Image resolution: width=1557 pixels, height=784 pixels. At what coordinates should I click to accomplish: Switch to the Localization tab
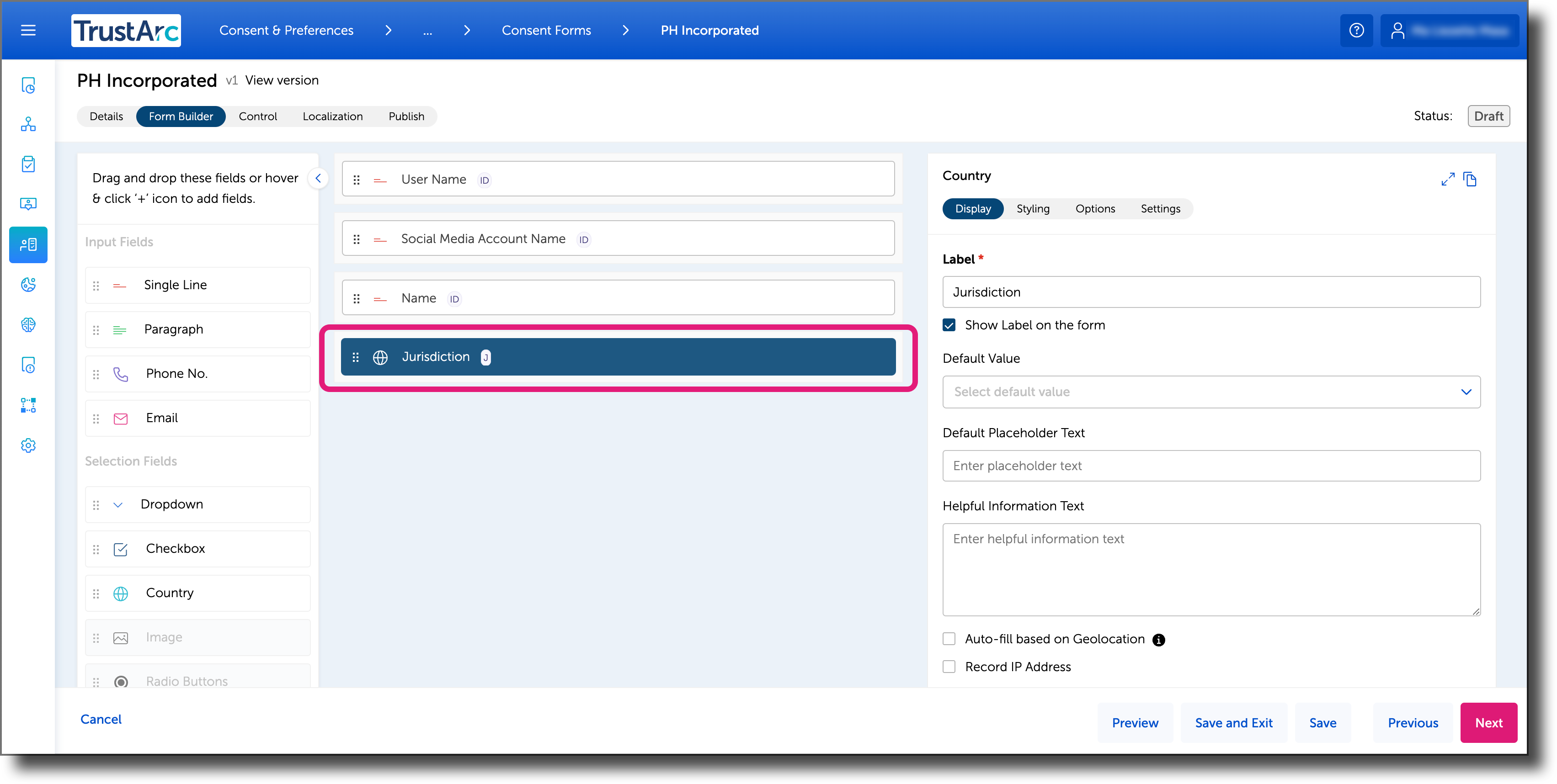(332, 117)
